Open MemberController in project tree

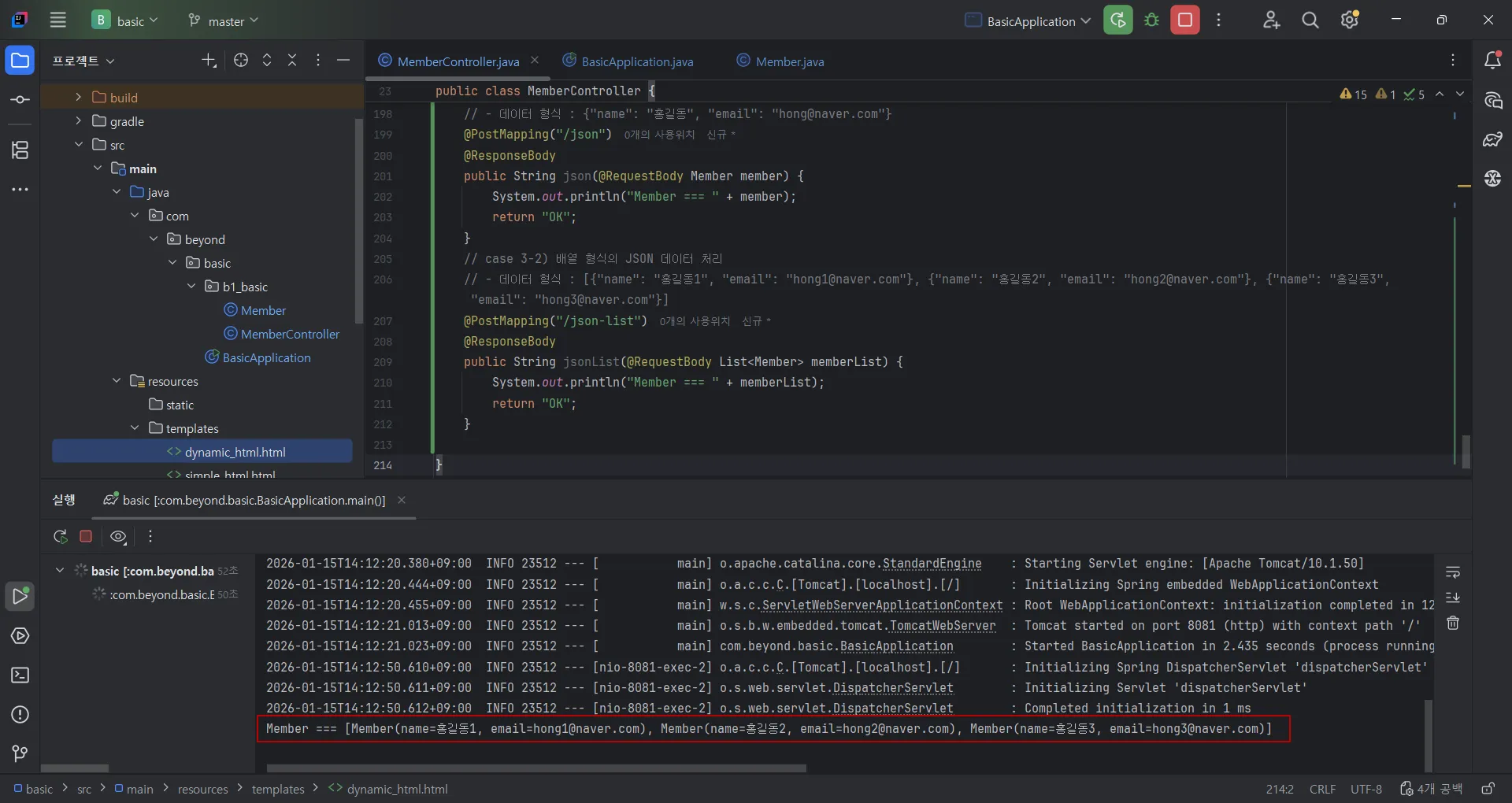pyautogui.click(x=290, y=334)
